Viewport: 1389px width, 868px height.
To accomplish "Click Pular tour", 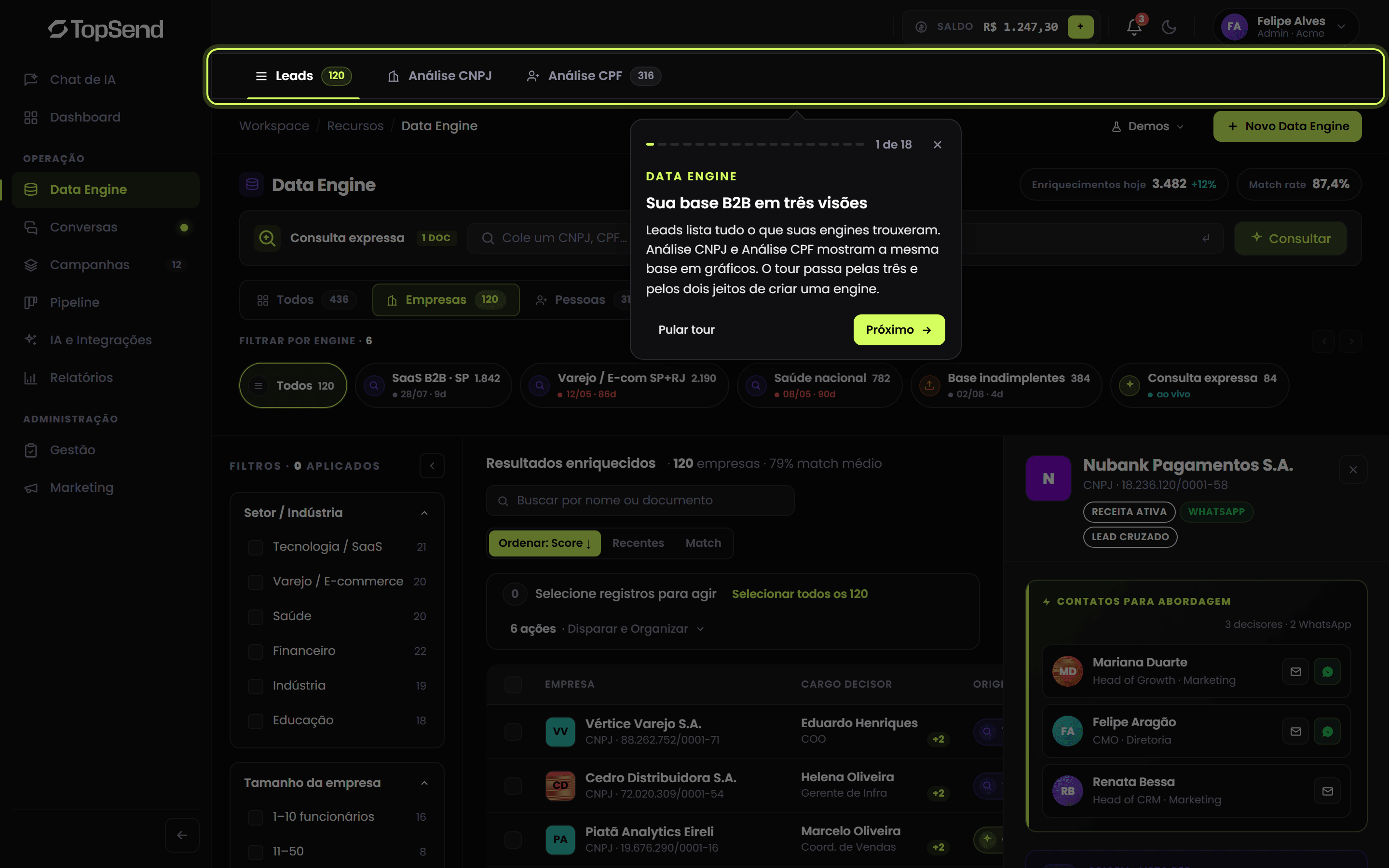I will [686, 330].
